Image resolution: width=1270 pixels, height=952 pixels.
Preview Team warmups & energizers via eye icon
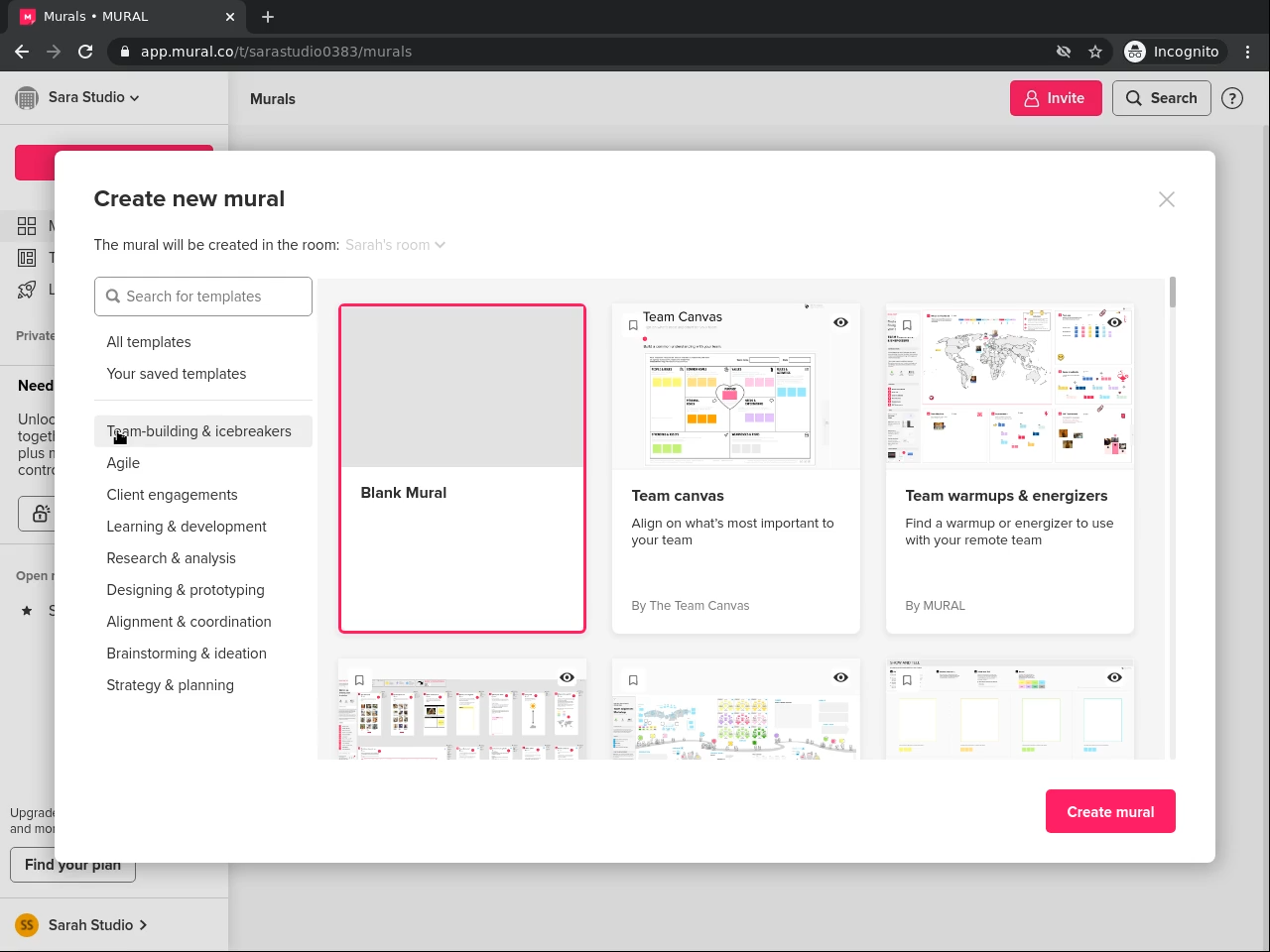pos(1114,322)
